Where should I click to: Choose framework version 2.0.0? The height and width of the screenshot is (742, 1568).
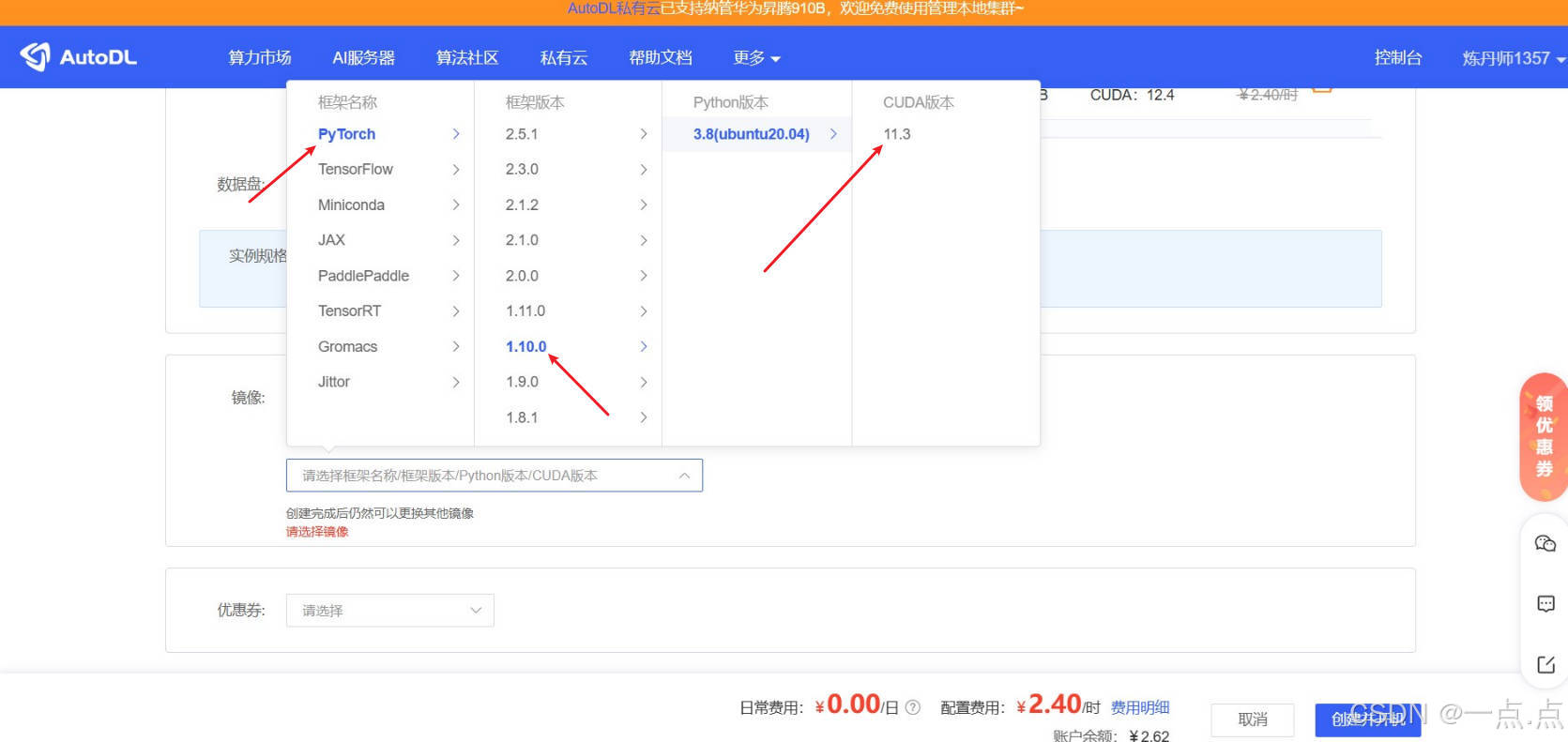coord(569,276)
